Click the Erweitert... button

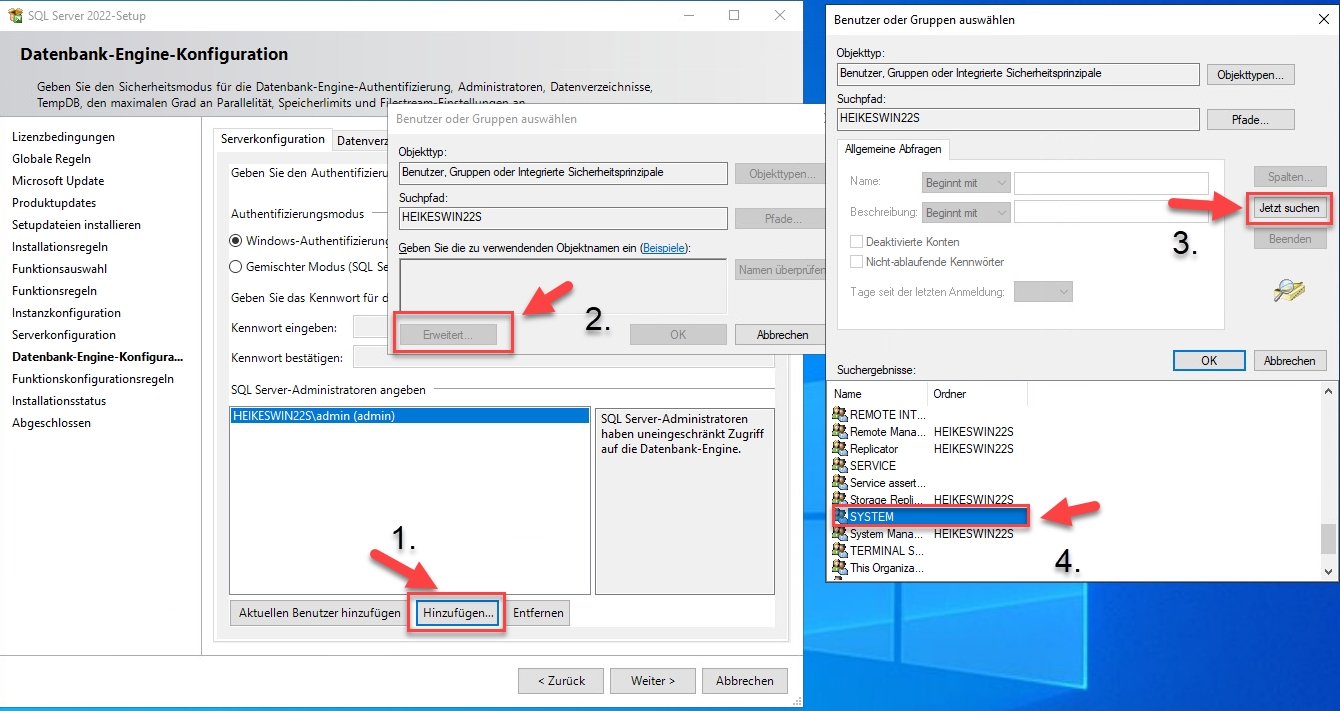[448, 335]
